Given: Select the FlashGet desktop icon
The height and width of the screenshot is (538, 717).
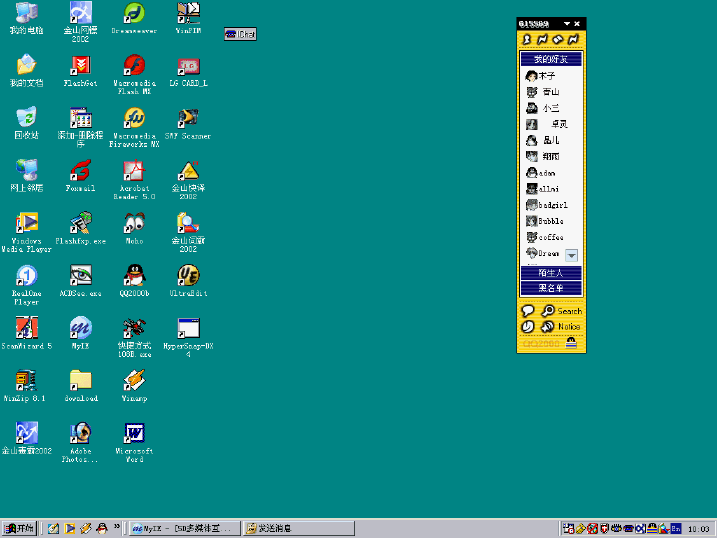Looking at the screenshot, I should tap(80, 67).
